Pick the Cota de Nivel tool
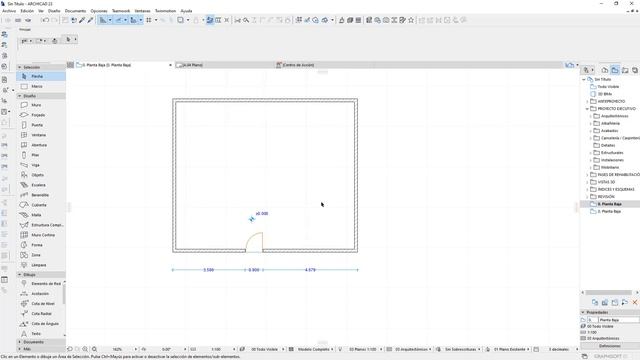 [40, 304]
